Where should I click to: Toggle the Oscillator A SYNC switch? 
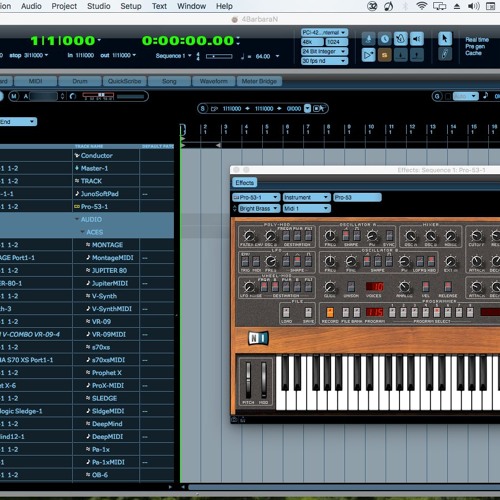pos(389,236)
